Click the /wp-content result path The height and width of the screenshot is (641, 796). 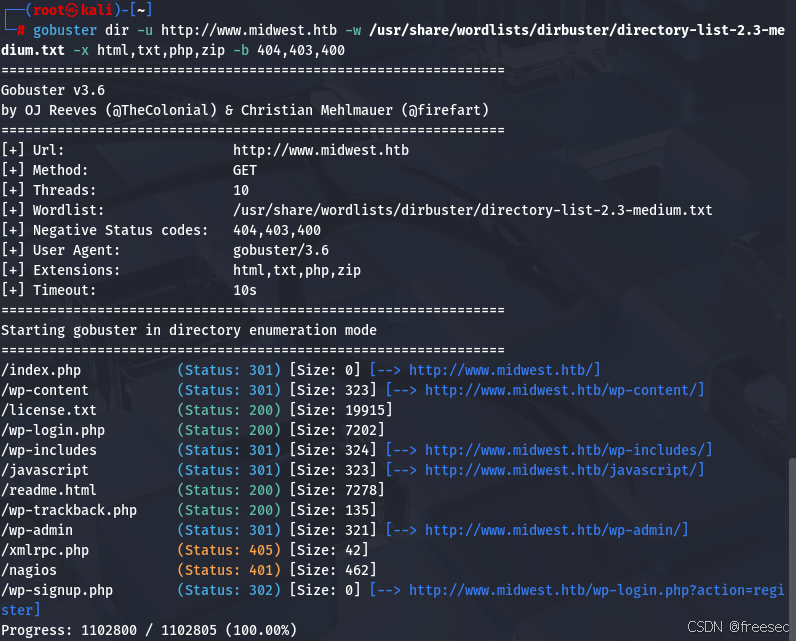pos(45,390)
